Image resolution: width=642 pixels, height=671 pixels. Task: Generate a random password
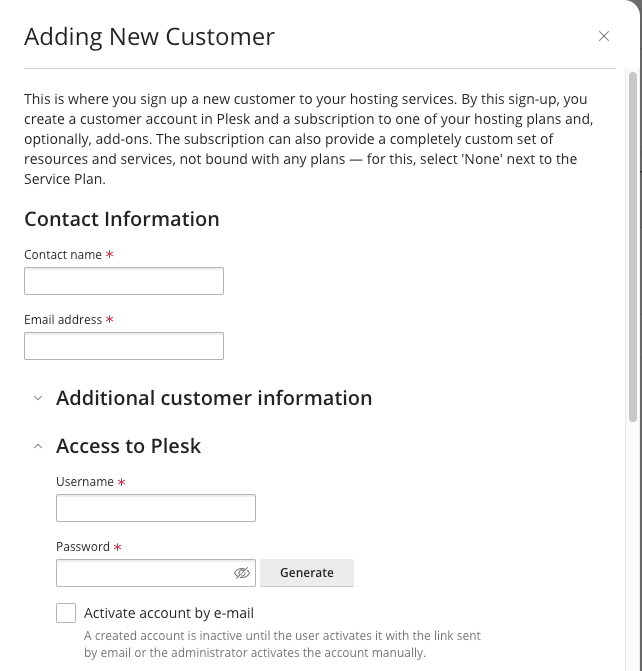(x=307, y=573)
